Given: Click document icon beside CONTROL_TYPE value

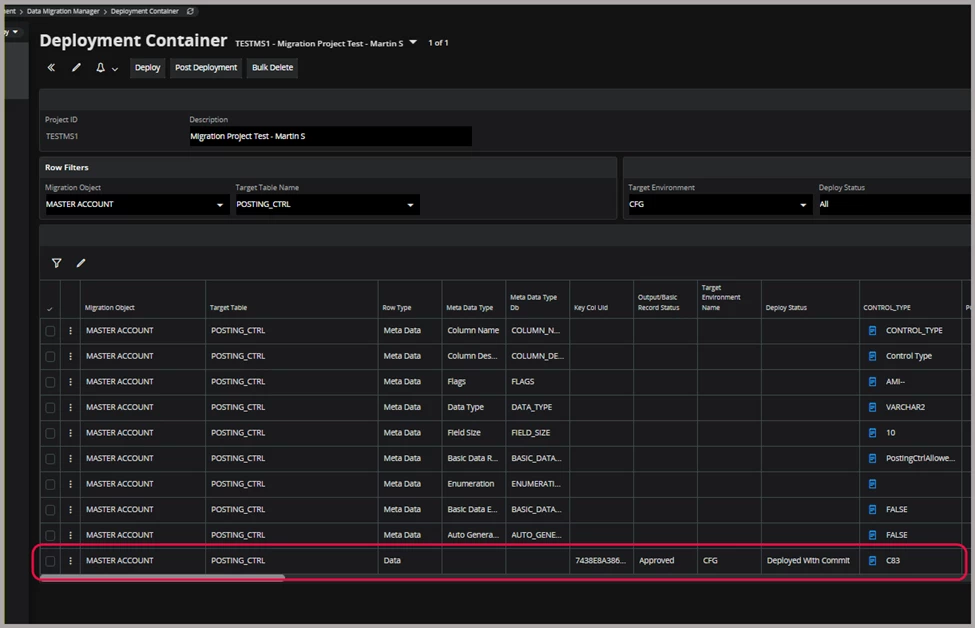Looking at the screenshot, I should 872,330.
